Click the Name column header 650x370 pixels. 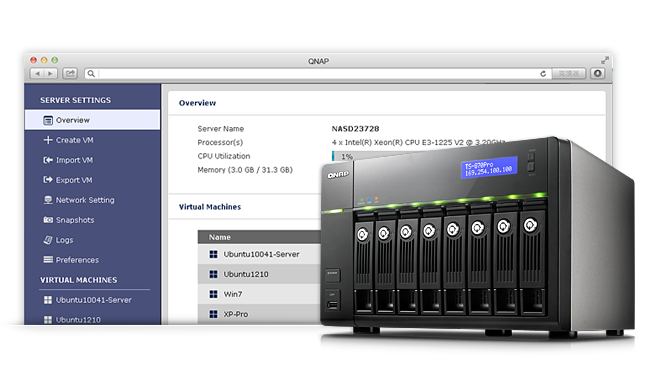(220, 237)
